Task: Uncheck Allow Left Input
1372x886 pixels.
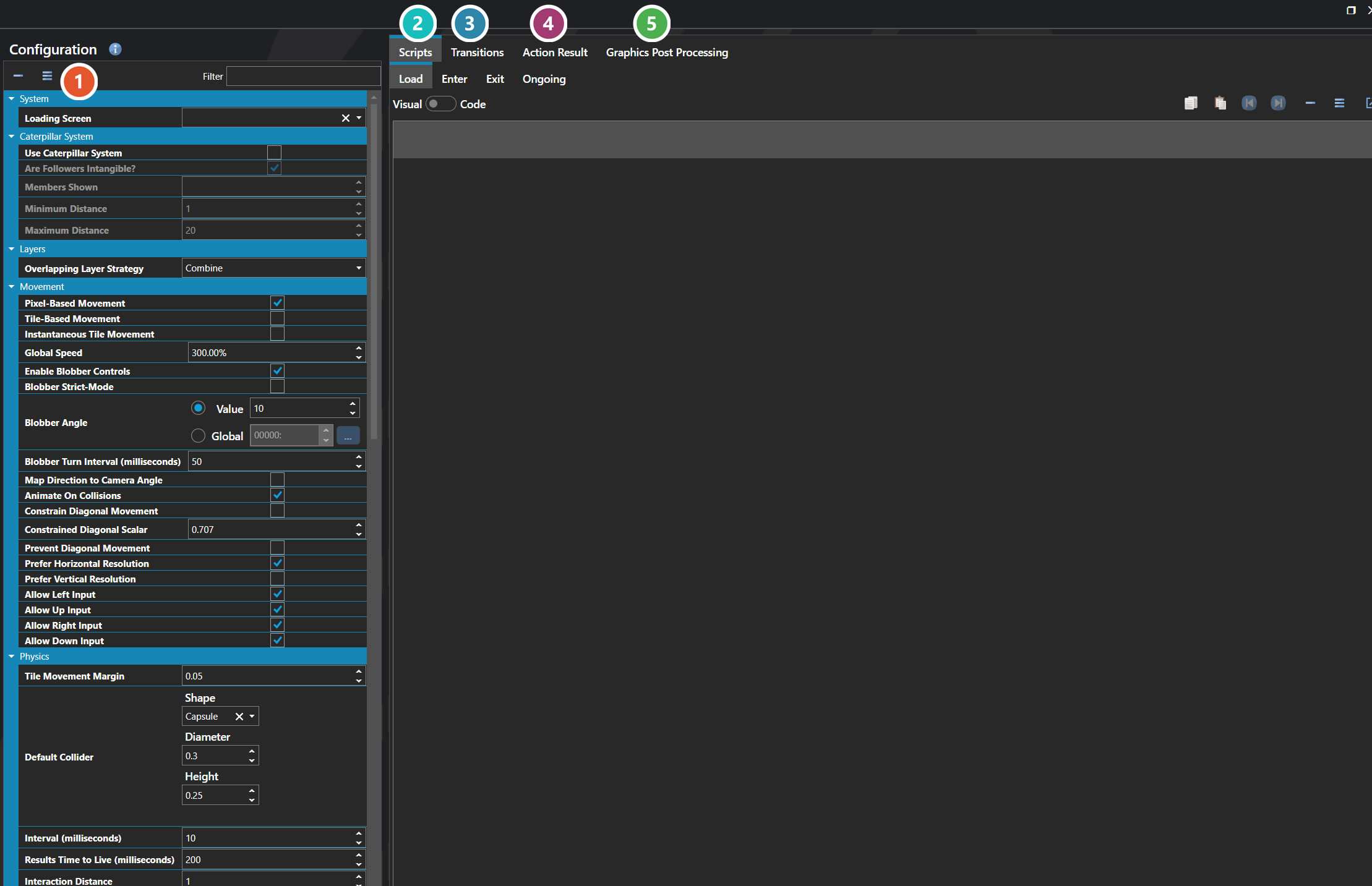Action: pos(277,594)
